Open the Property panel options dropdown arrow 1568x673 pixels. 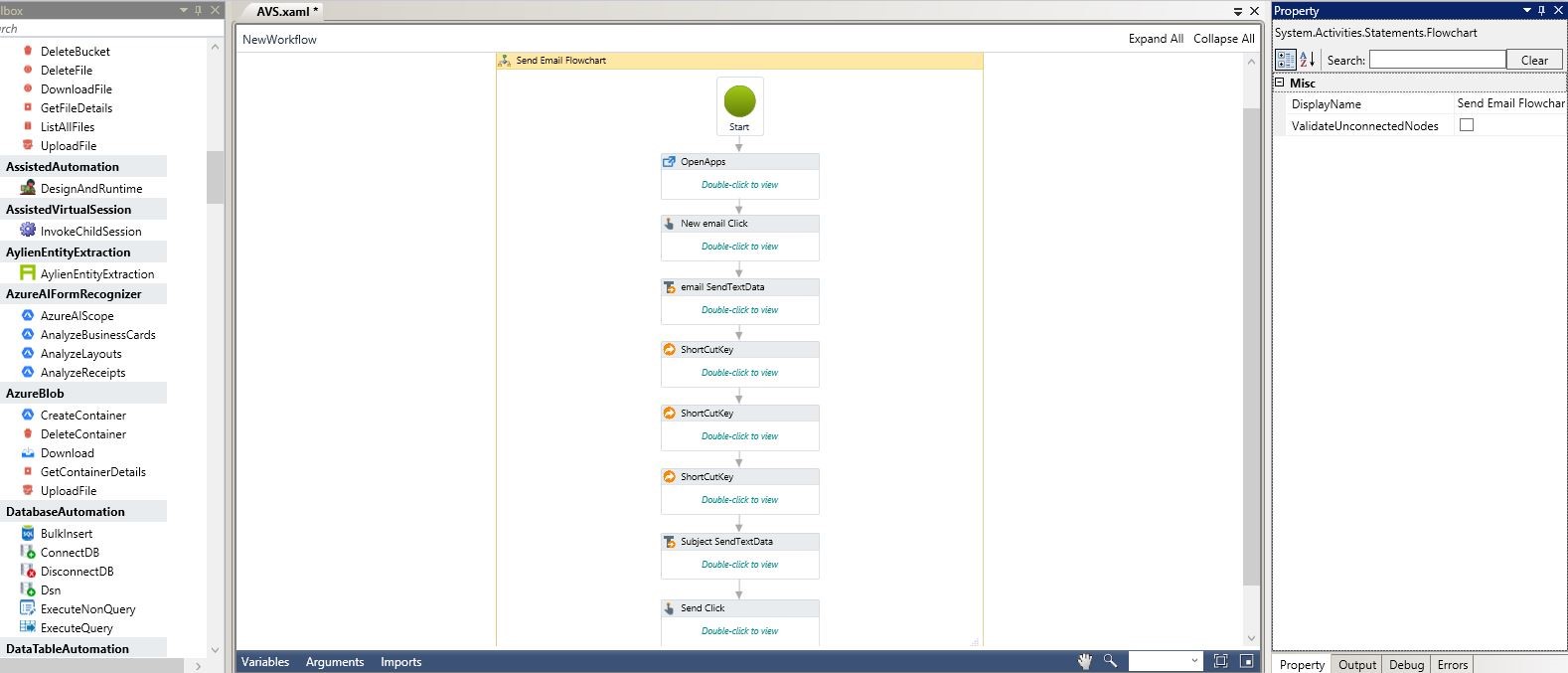[1526, 10]
